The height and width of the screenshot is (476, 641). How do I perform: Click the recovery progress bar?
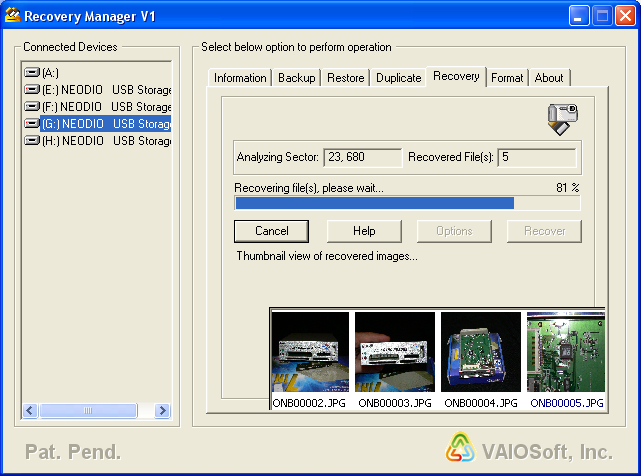pyautogui.click(x=407, y=203)
